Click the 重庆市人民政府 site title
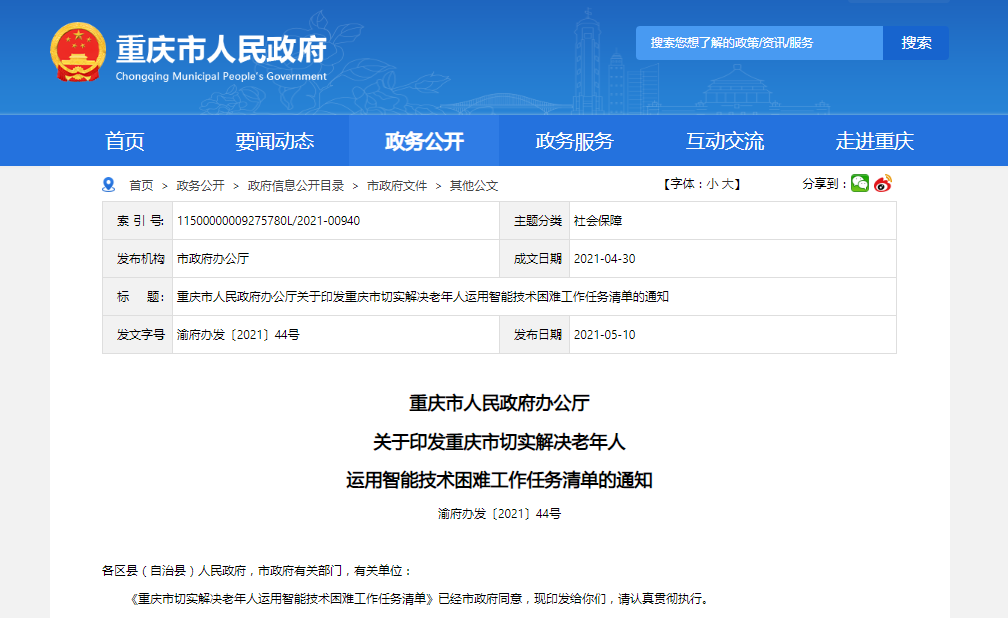Screen dimensions: 1008x618 (x=221, y=48)
